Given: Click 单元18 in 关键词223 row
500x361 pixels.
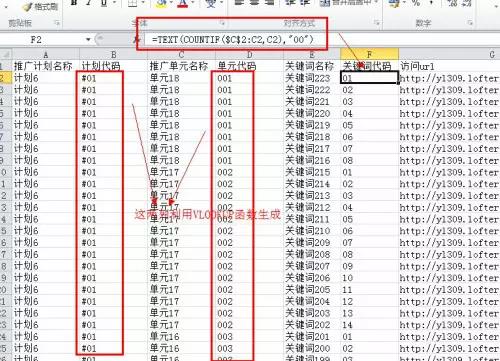Looking at the screenshot, I should tap(181, 78).
